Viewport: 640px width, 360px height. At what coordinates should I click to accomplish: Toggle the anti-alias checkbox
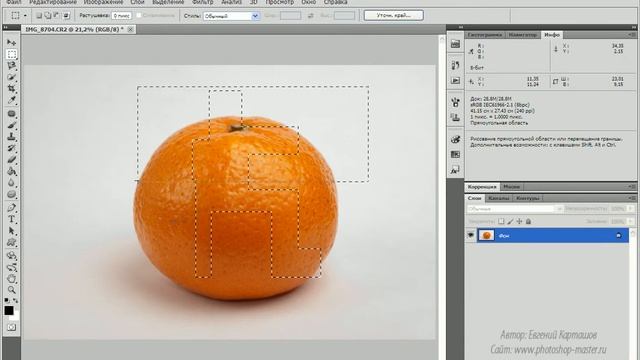(x=139, y=16)
